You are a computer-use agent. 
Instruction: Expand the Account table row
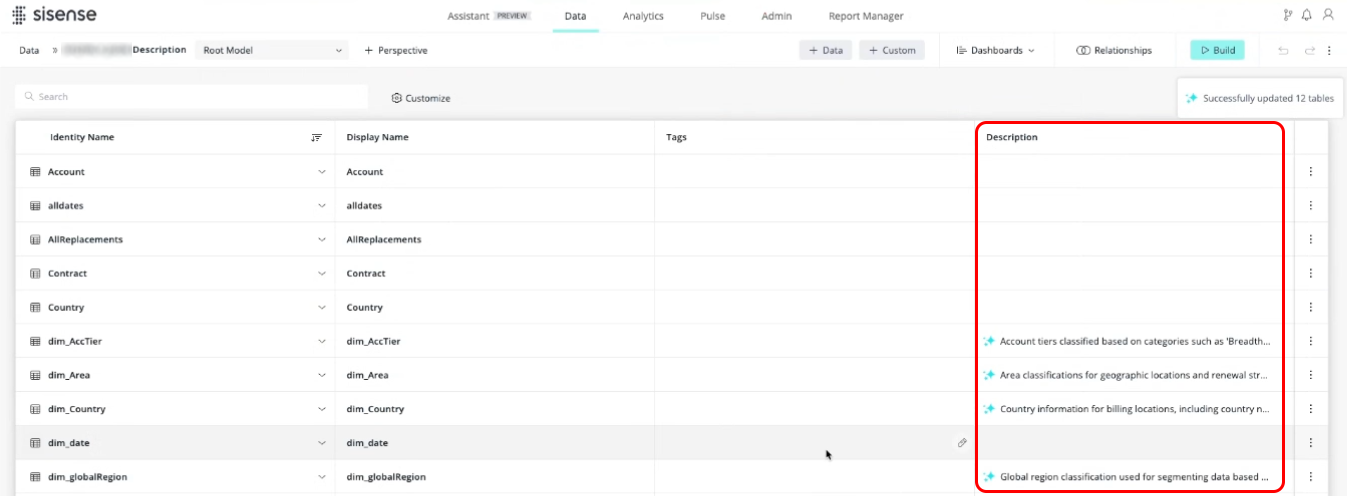point(322,172)
